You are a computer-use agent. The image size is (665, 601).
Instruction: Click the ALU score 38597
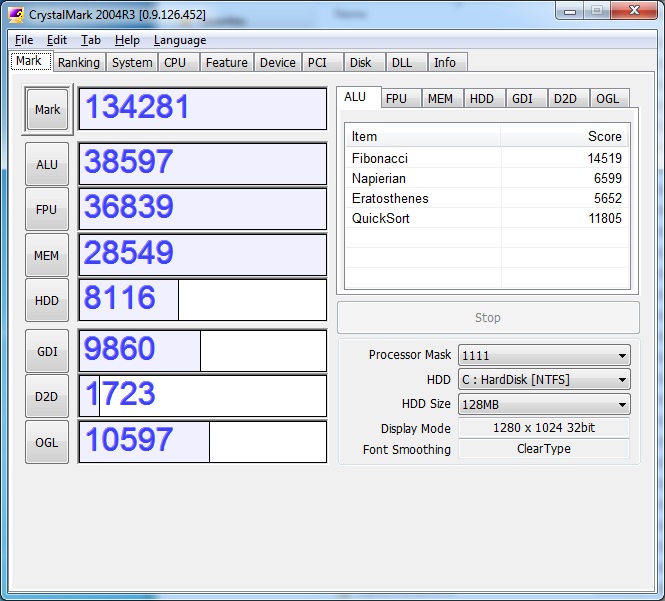203,164
